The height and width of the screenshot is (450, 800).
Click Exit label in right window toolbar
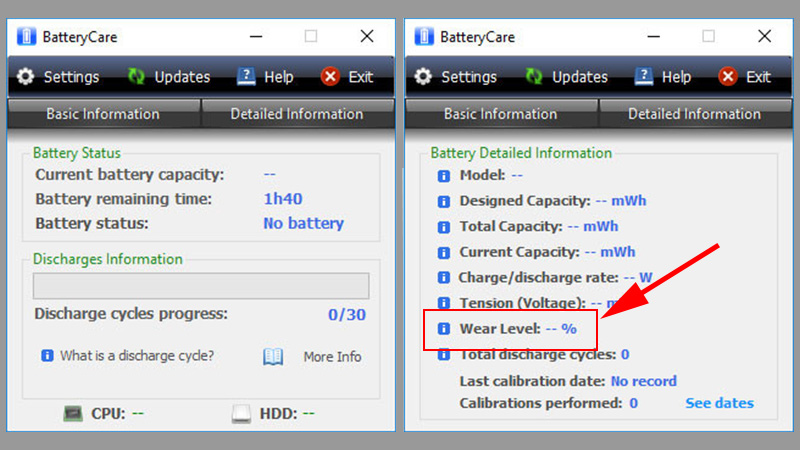click(x=758, y=77)
